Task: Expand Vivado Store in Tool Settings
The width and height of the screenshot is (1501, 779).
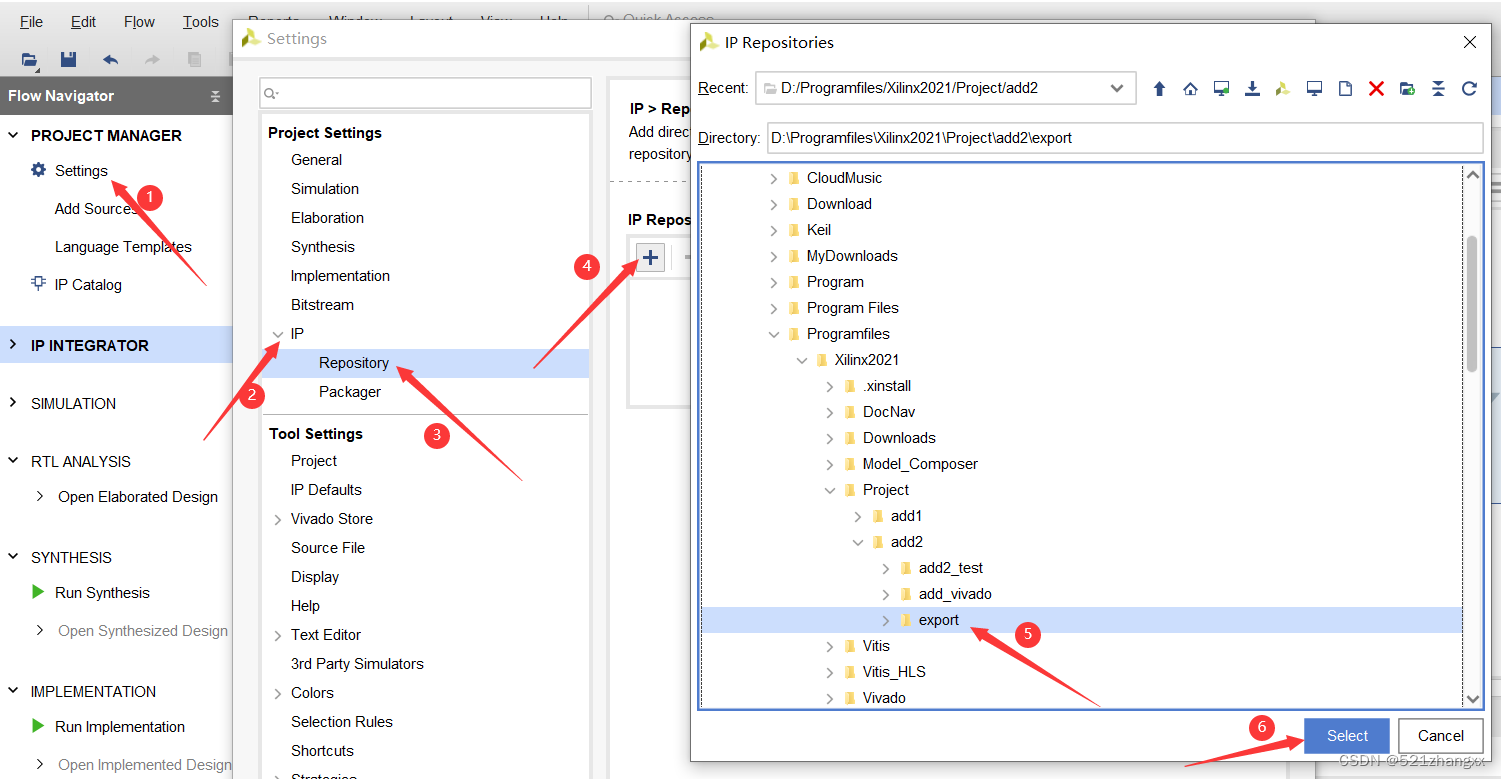Action: pyautogui.click(x=278, y=520)
